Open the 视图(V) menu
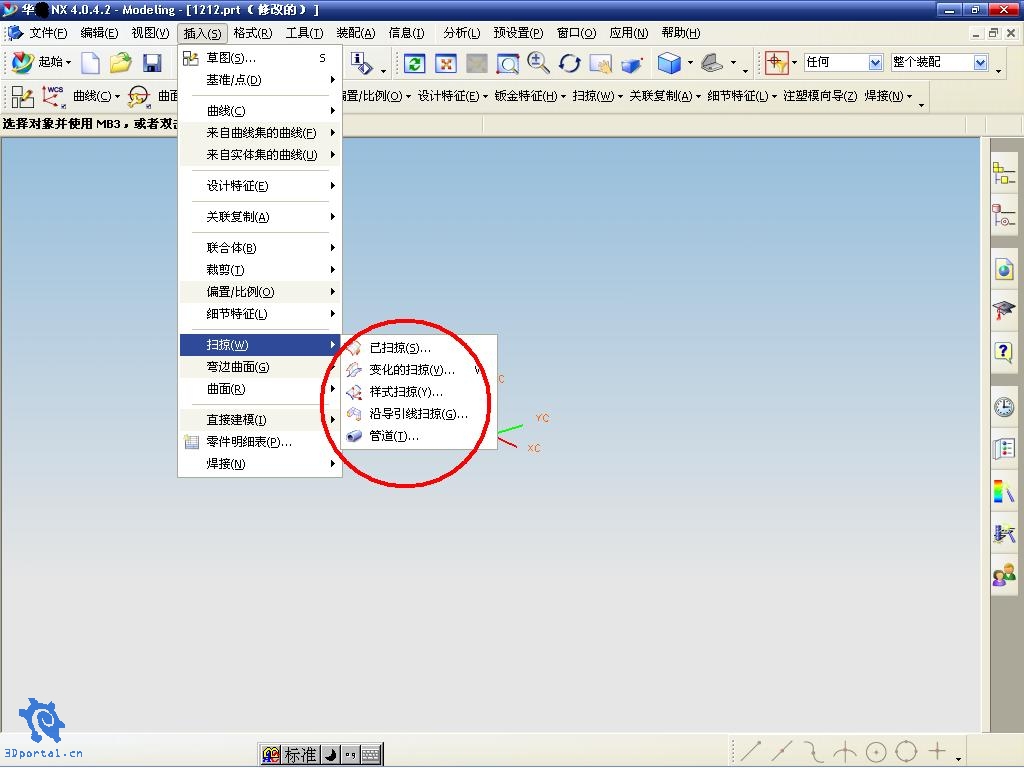This screenshot has height=768, width=1024. pos(150,33)
